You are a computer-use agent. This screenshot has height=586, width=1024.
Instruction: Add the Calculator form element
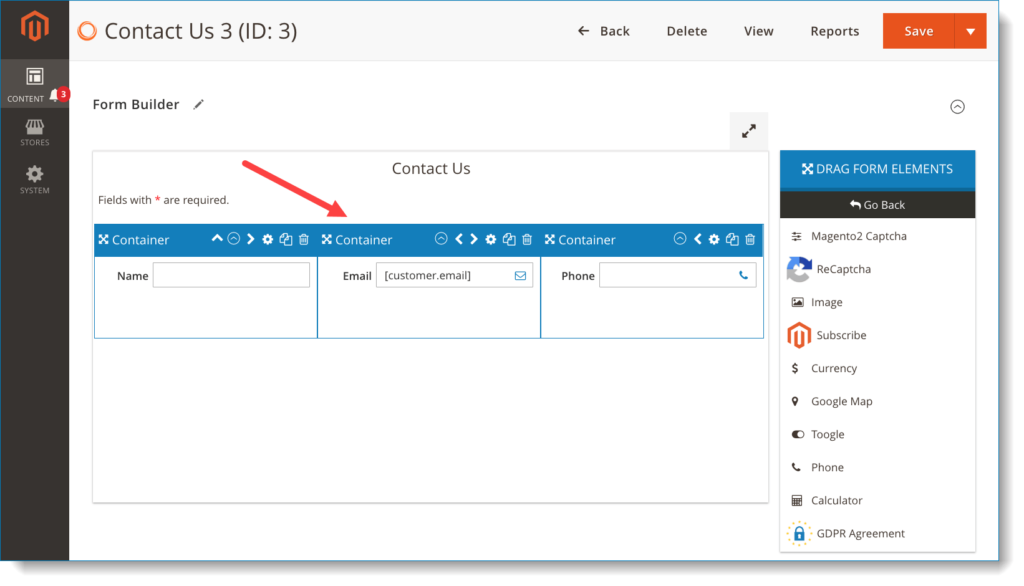coord(836,500)
